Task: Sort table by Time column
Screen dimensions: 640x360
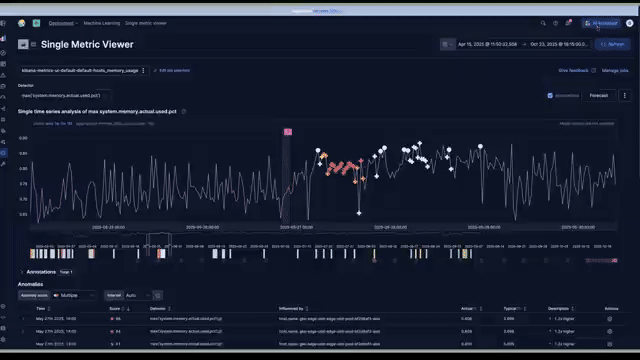Action: point(43,309)
